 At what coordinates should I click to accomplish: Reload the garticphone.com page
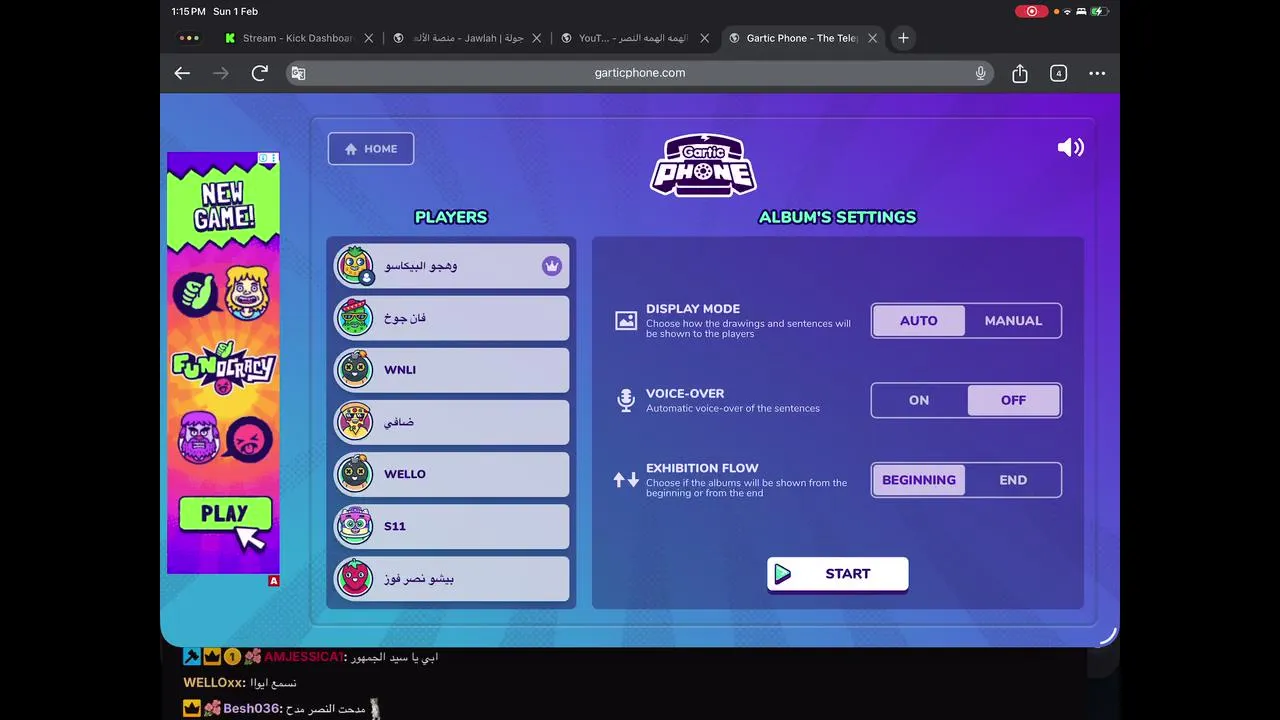pyautogui.click(x=260, y=73)
